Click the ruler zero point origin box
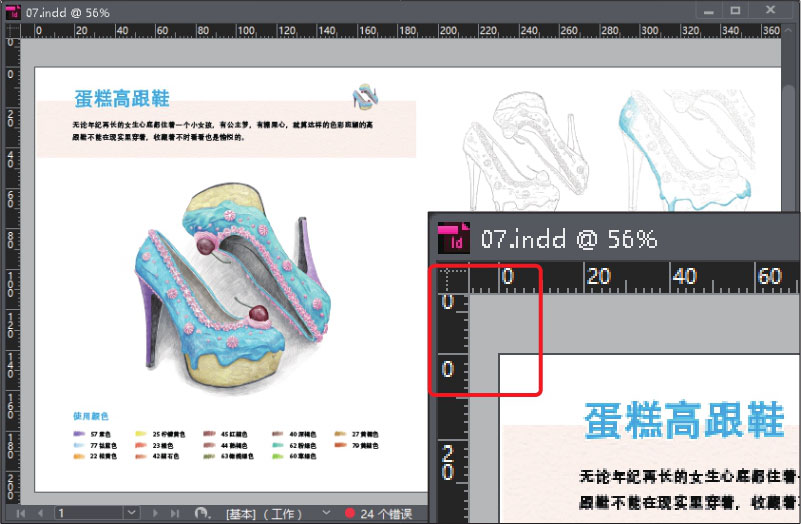This screenshot has height=524, width=801. click(x=11, y=30)
